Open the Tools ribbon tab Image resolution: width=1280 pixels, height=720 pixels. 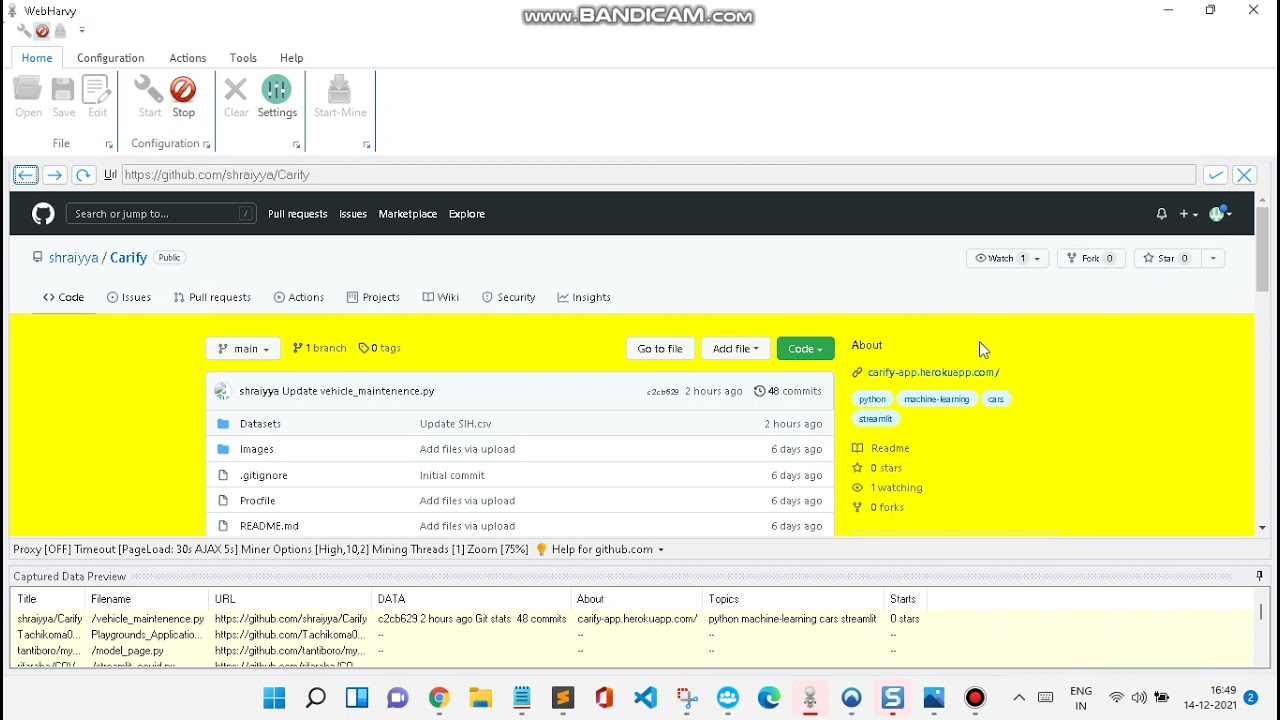(243, 58)
